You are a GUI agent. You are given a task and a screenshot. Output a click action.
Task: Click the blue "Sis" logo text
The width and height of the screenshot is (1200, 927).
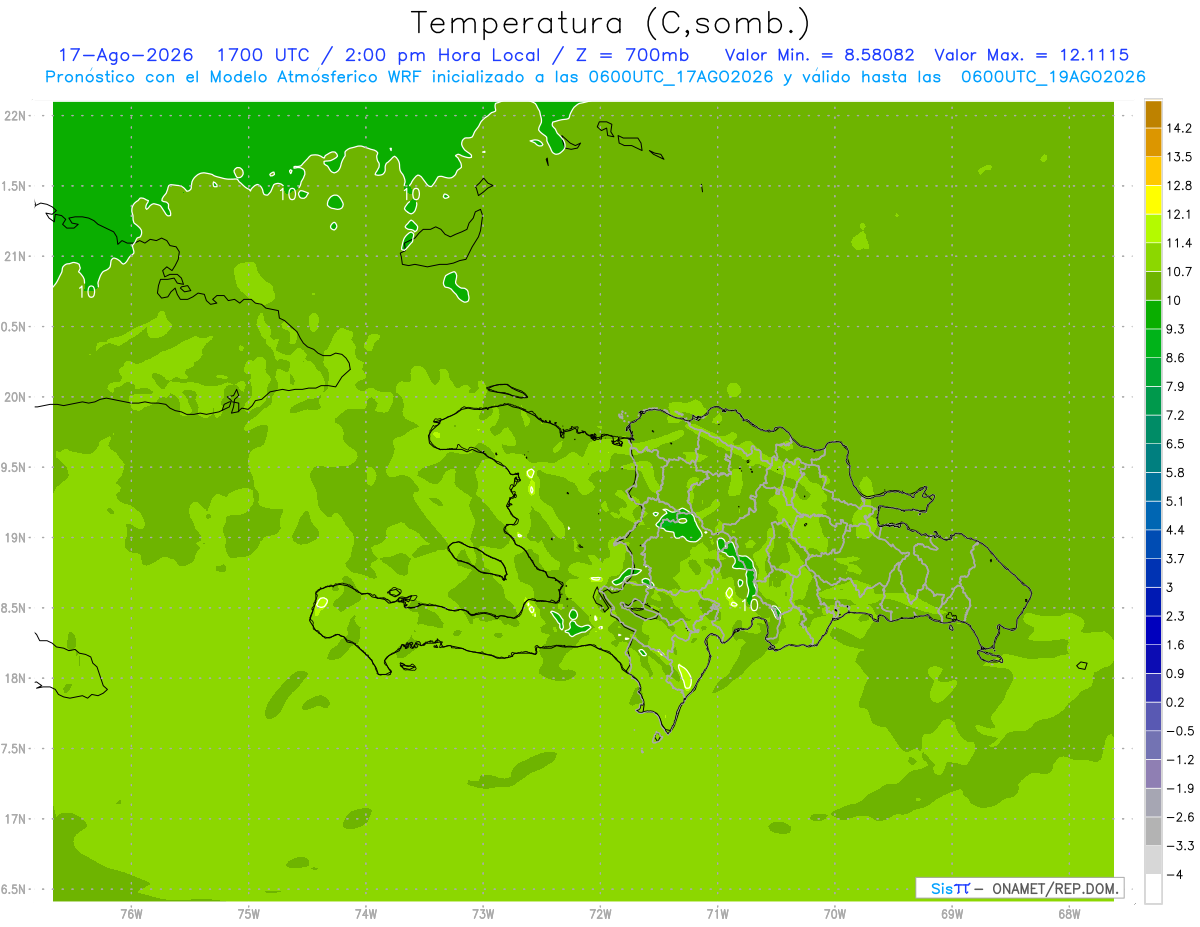pos(942,888)
